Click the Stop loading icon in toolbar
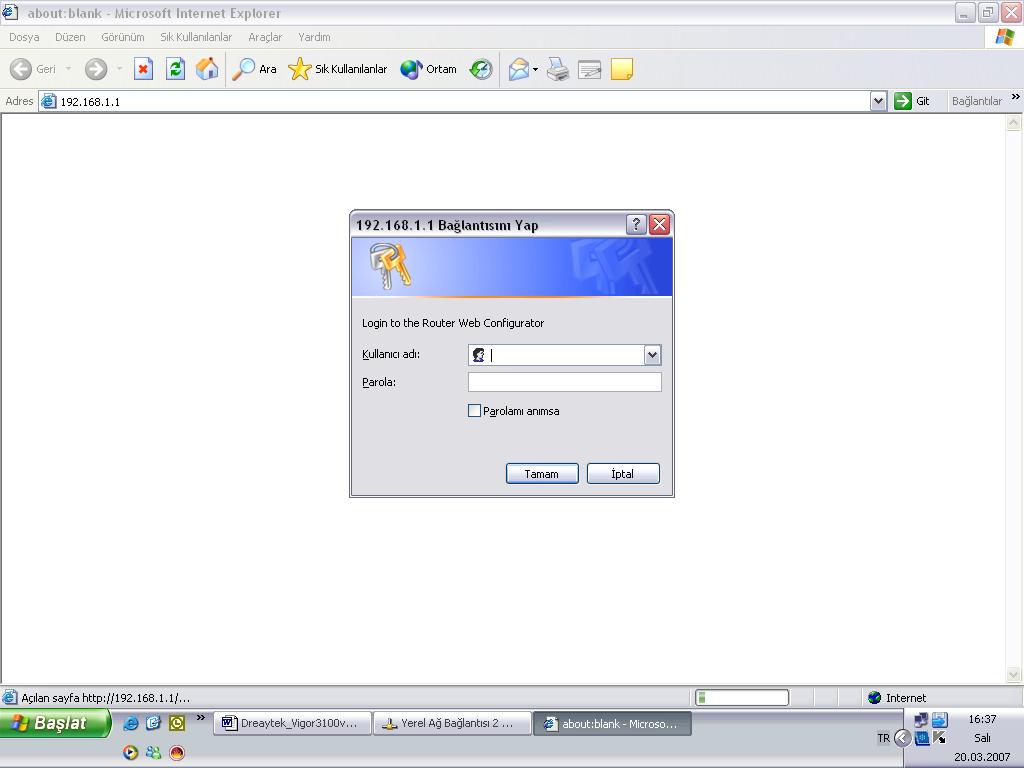The height and width of the screenshot is (768, 1024). (x=143, y=69)
